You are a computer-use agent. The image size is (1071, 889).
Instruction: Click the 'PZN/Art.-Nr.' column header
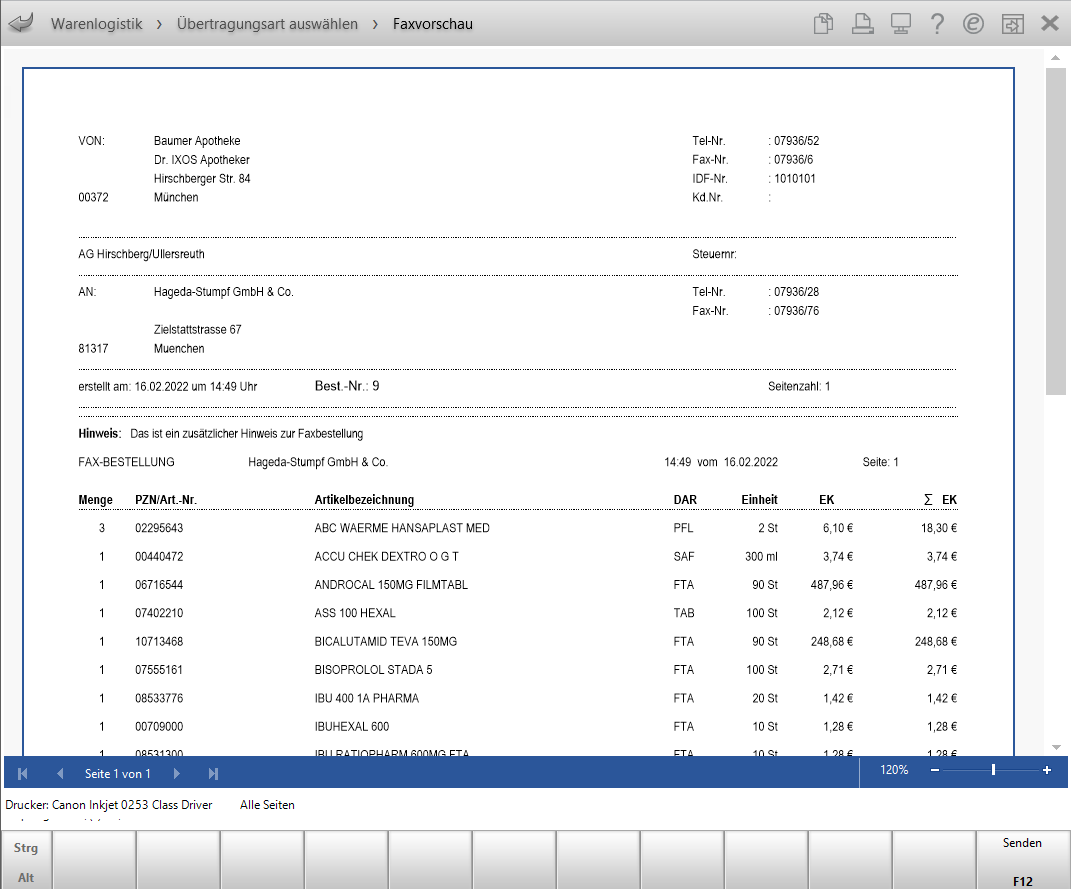pos(166,500)
